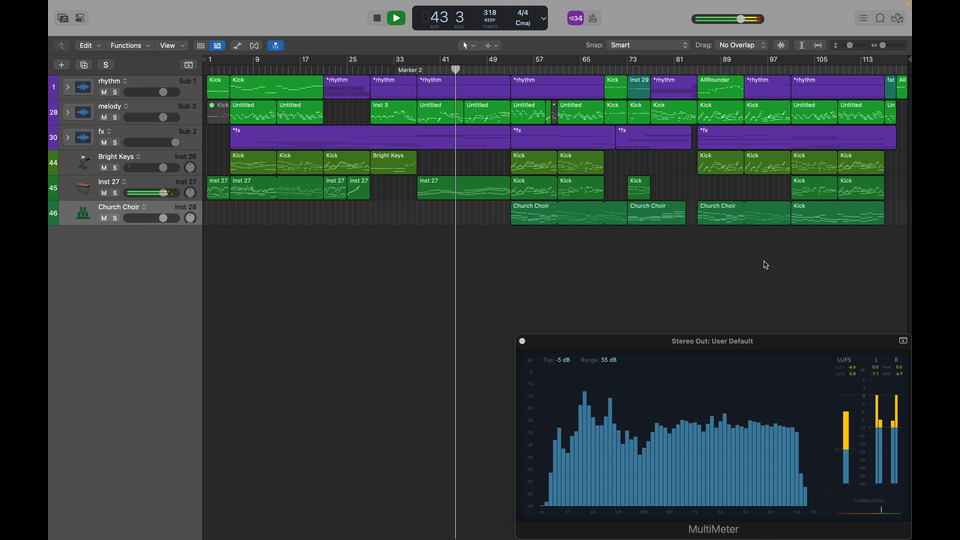Toggle the waveform zoom button
This screenshot has width=960, height=540.
[781, 45]
